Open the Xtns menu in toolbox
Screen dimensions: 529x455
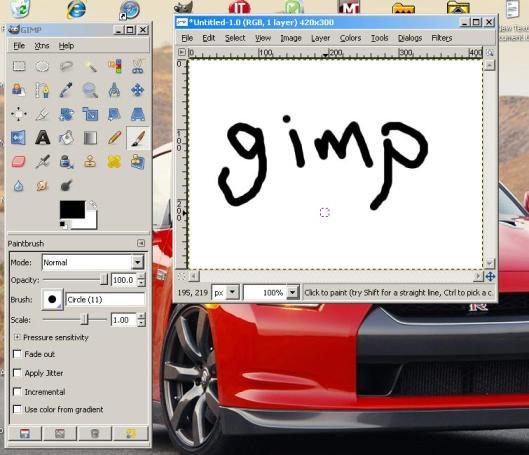[x=42, y=46]
